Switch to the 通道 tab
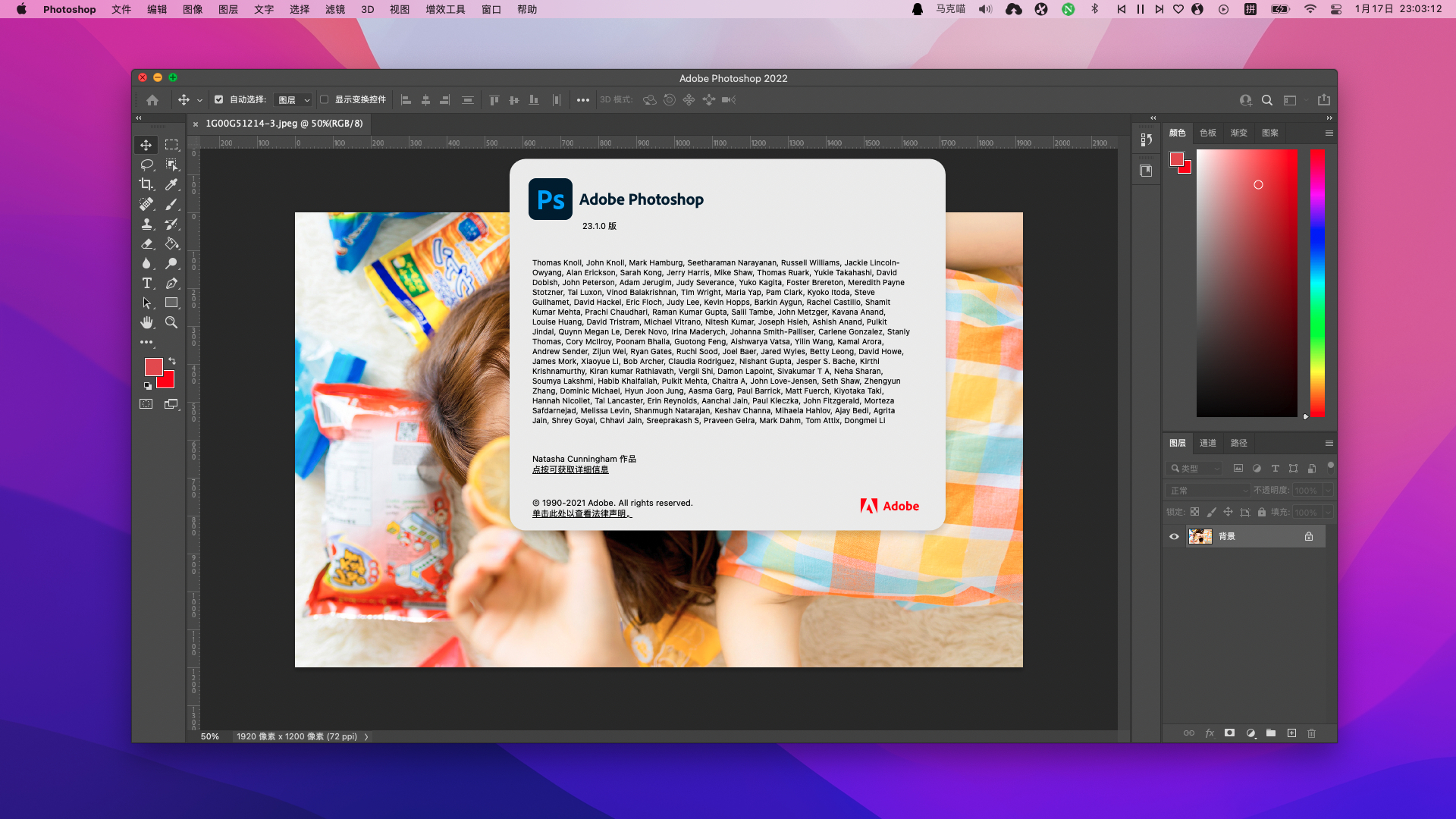This screenshot has height=819, width=1456. (1208, 443)
